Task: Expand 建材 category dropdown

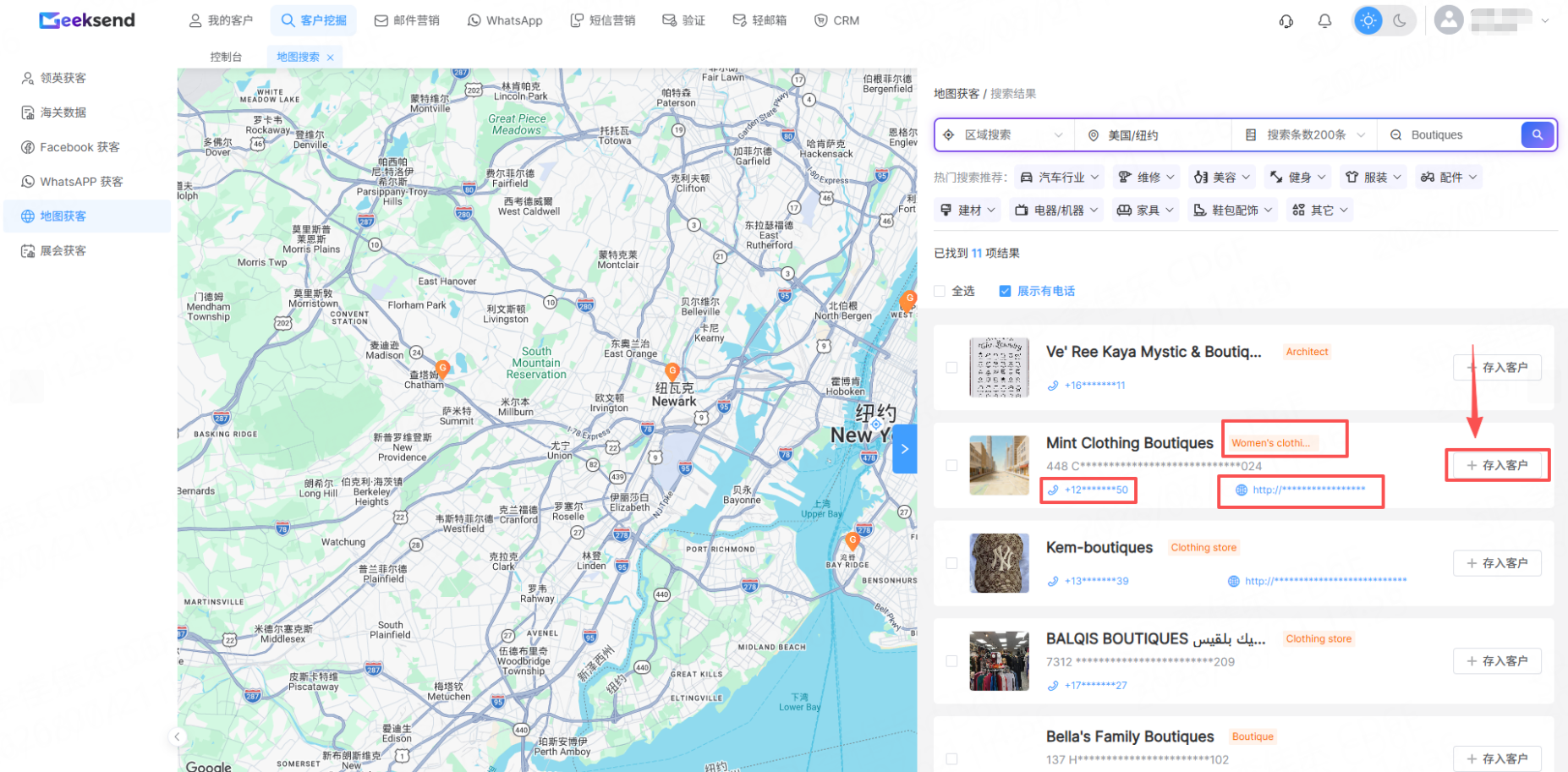Action: tap(968, 211)
